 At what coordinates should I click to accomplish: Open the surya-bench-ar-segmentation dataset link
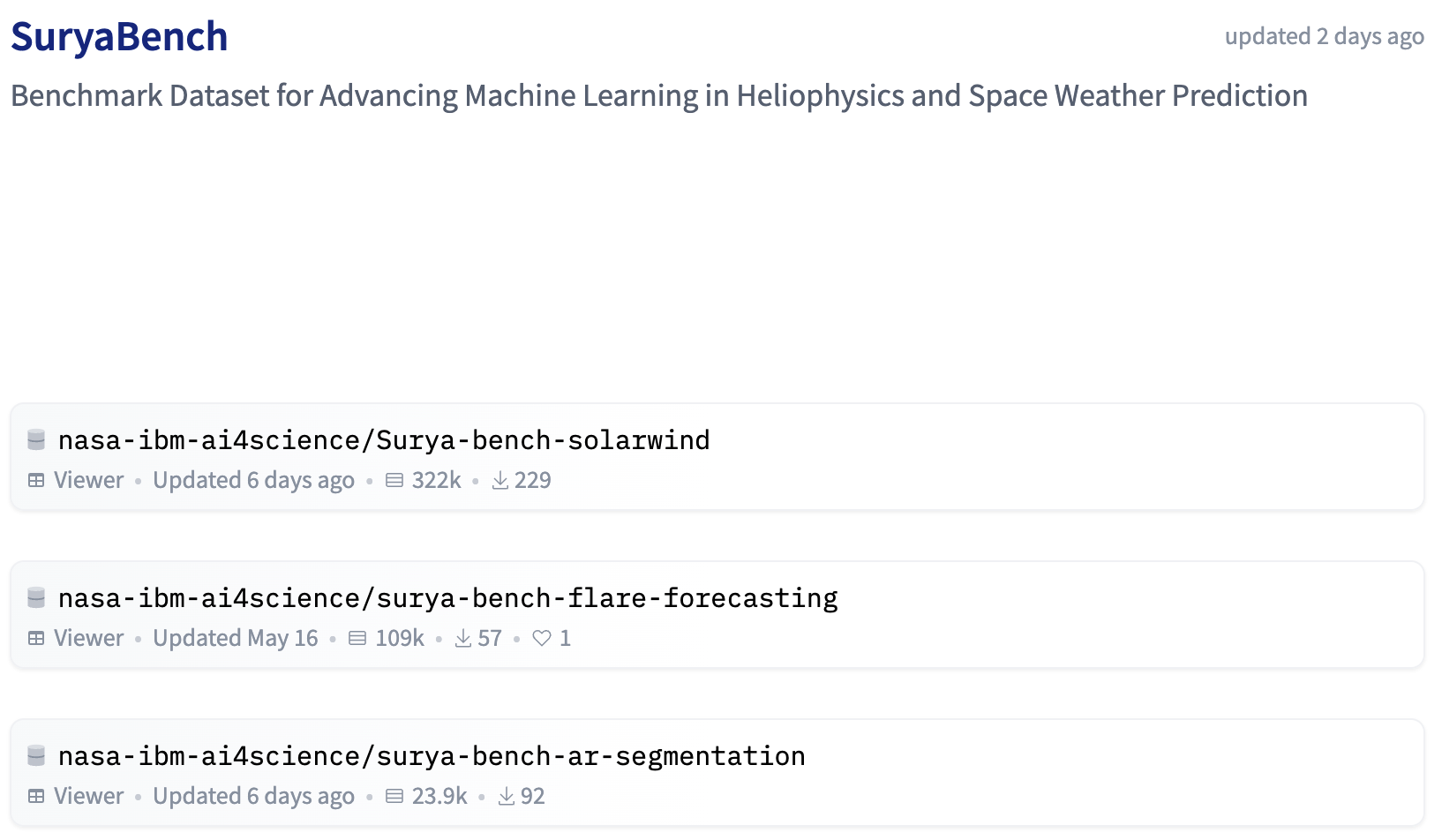pyautogui.click(x=432, y=756)
